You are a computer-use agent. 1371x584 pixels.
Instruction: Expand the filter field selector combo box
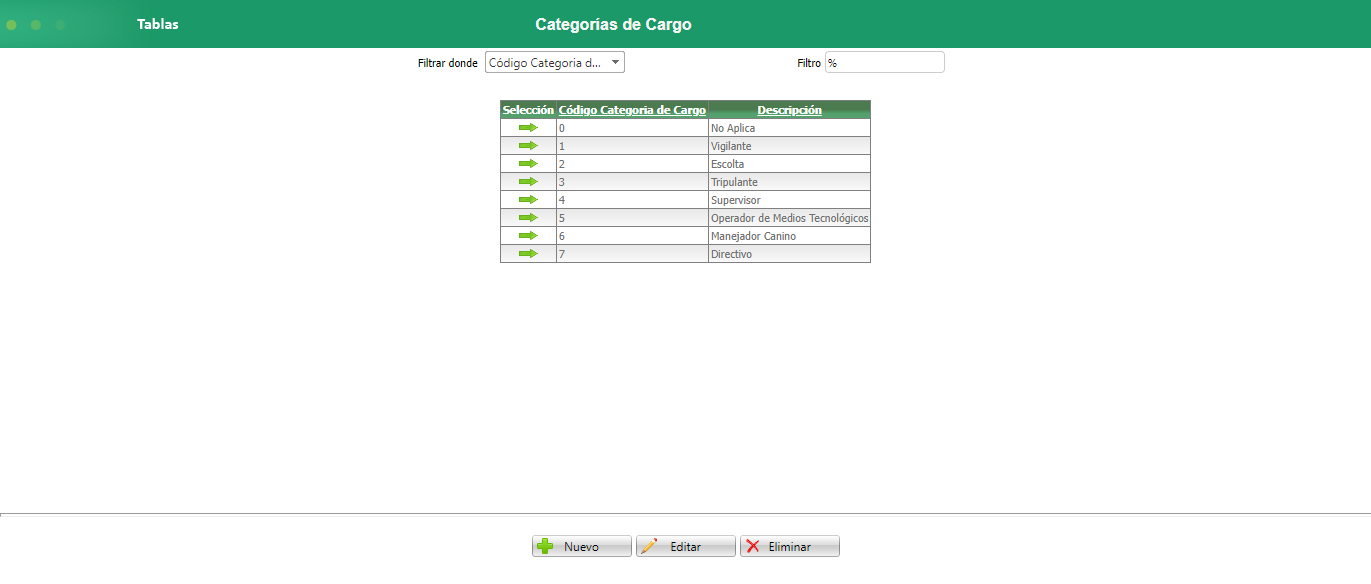[x=614, y=61]
